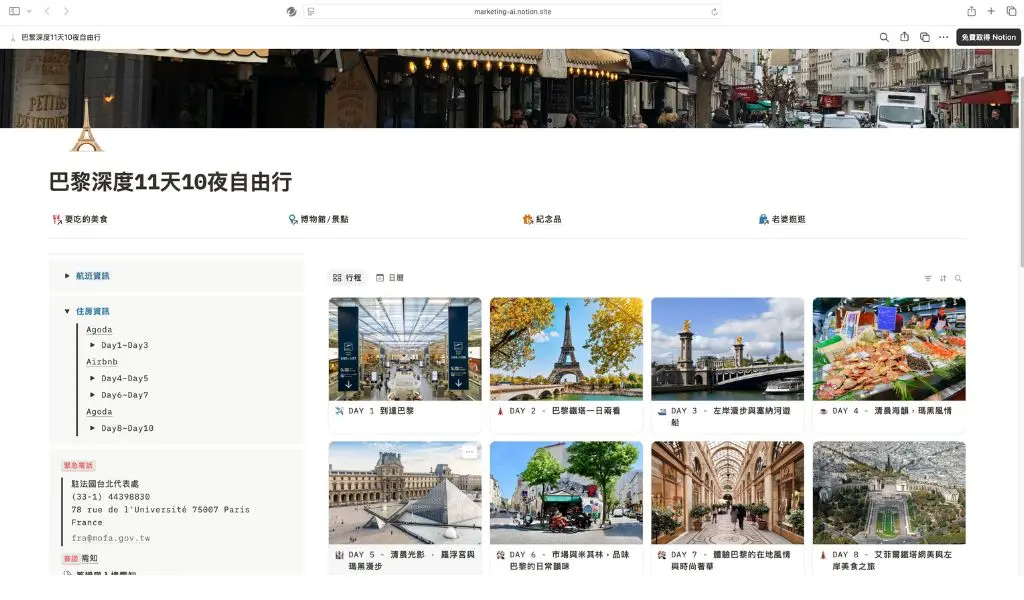1024x600 pixels.
Task: Switch to the 日曆 calendar view tab
Action: 390,278
